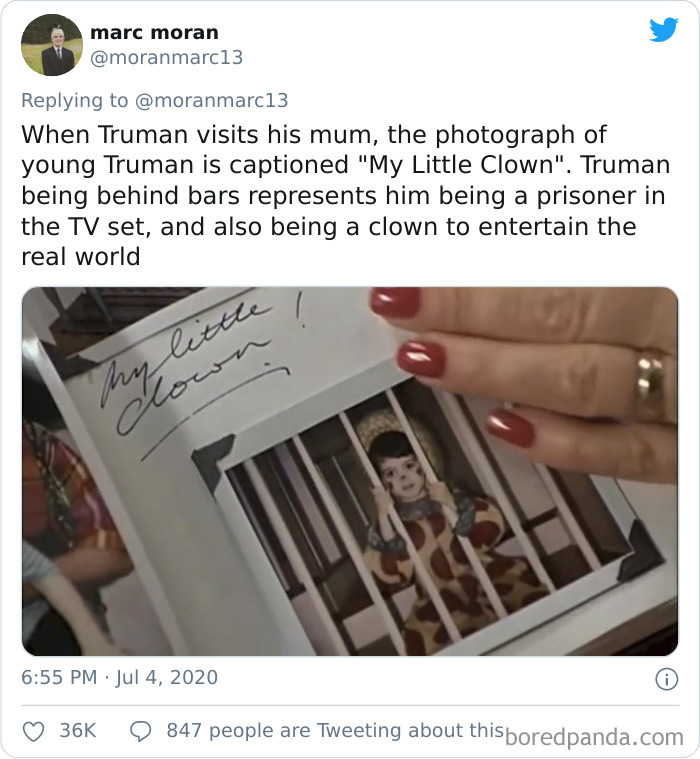Select the tweet text about Truman's mum
The width and height of the screenshot is (700, 759).
pyautogui.click(x=346, y=196)
